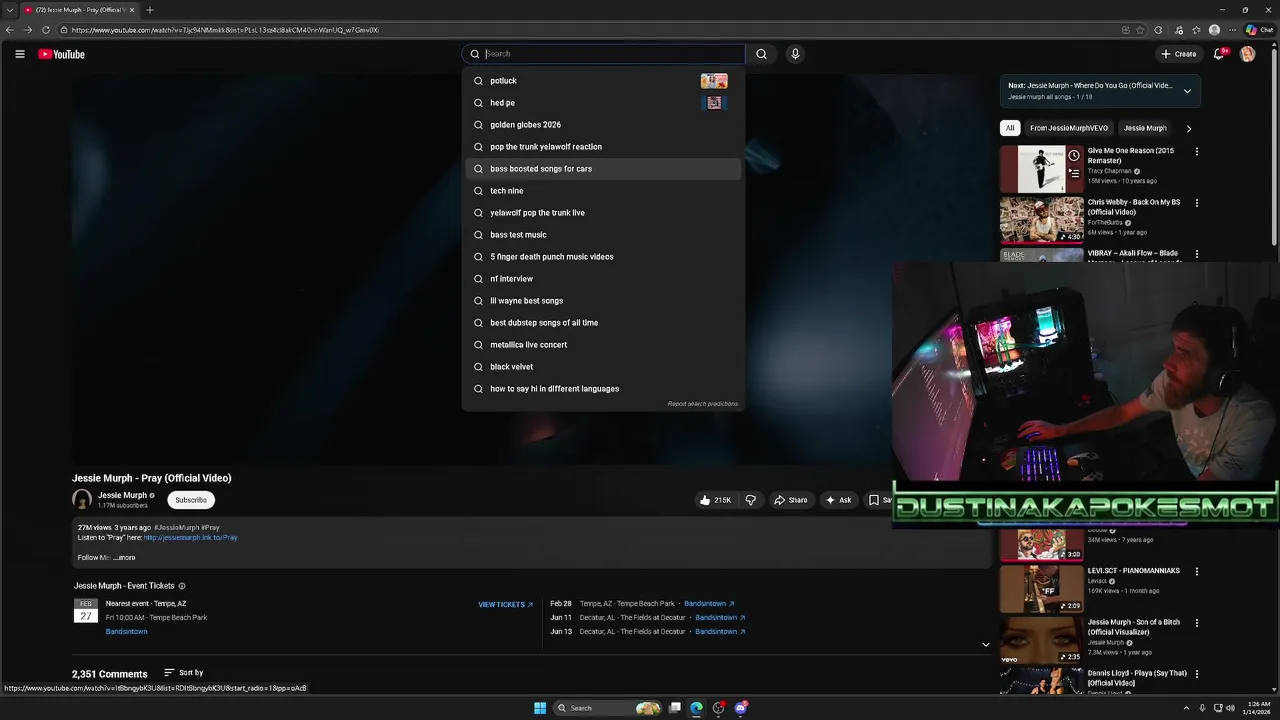
Task: Click Report search predictions link
Action: tap(702, 404)
